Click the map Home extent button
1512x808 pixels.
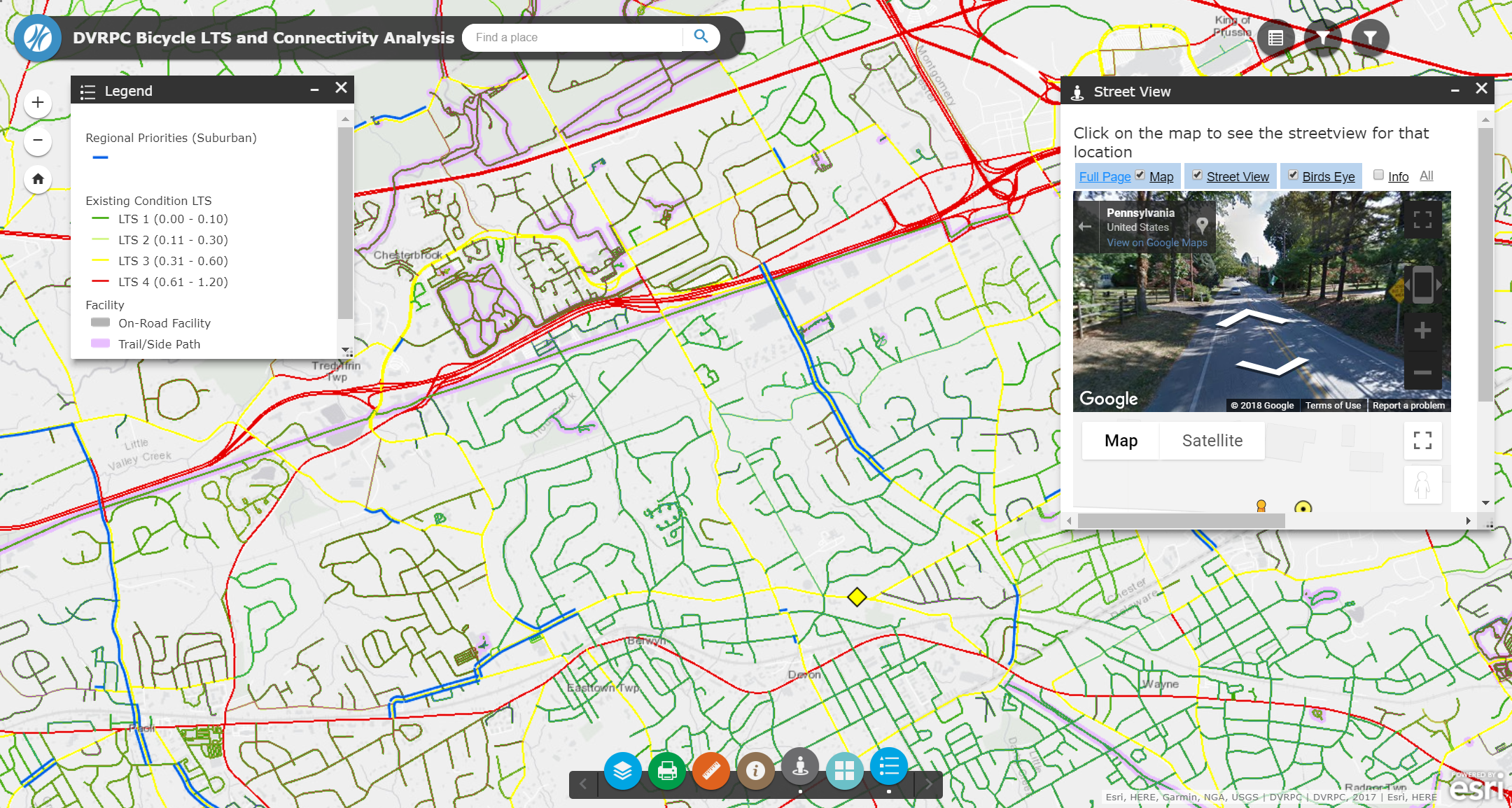tap(38, 179)
